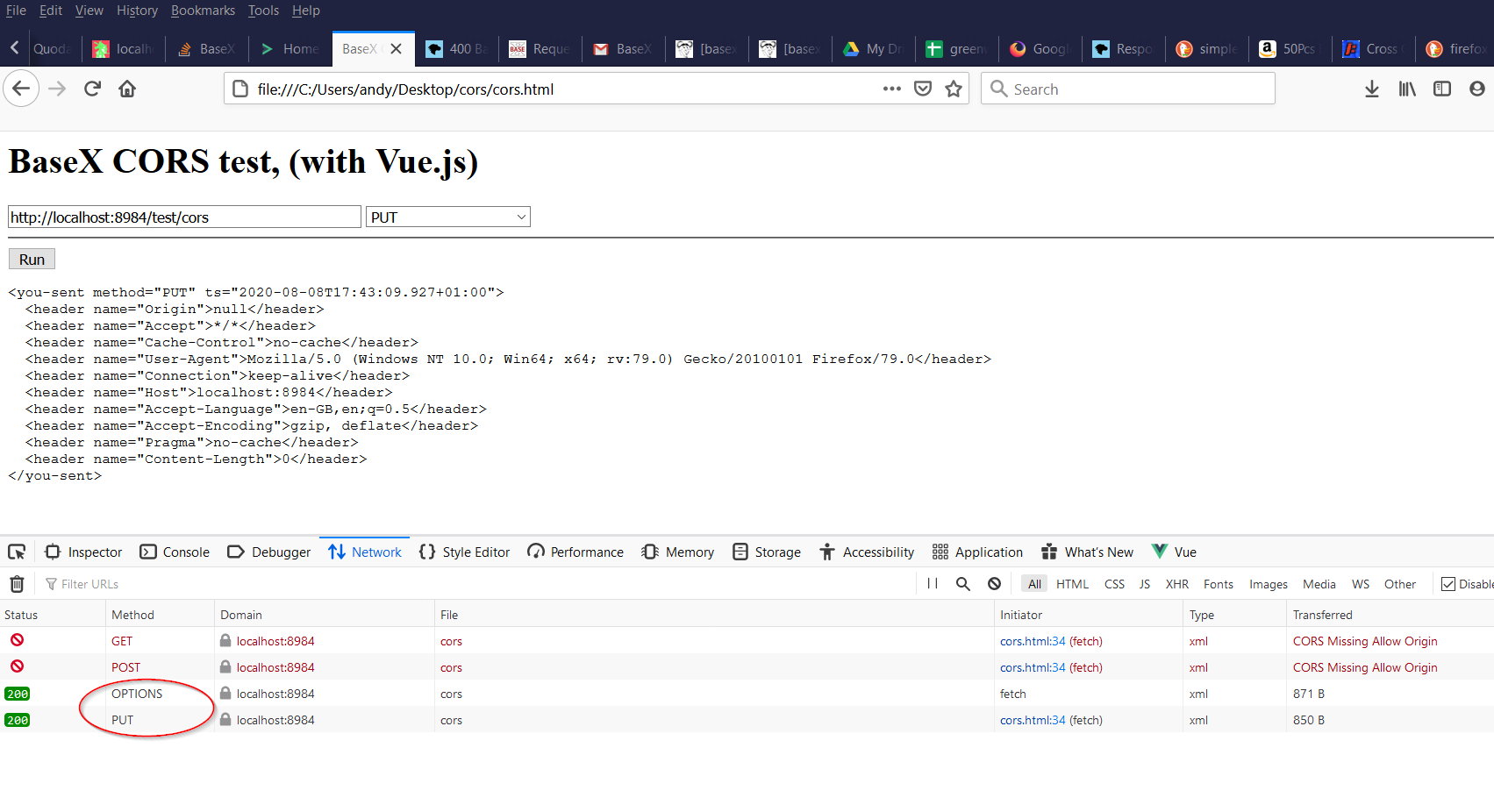
Task: Open the Console panel
Action: 175,552
